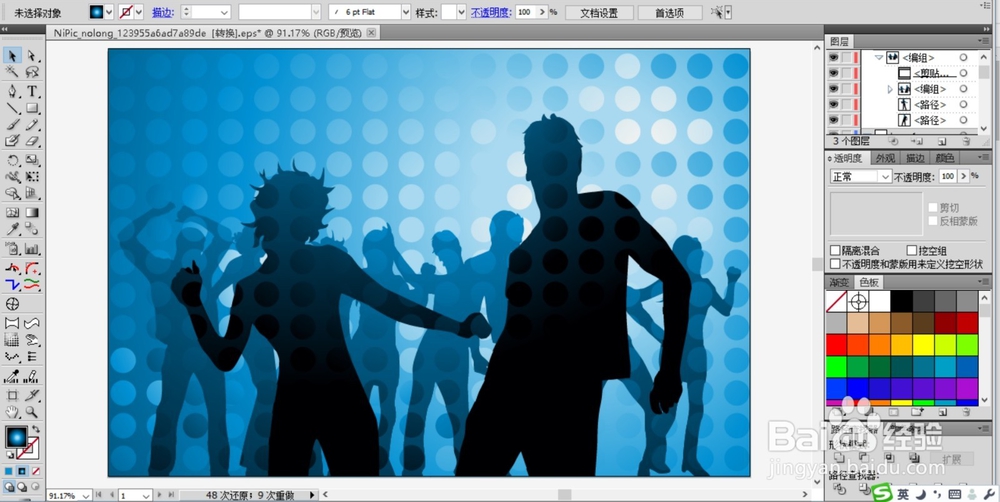Open the 不透明度 link in control bar
This screenshot has width=1000, height=502.
[x=491, y=12]
